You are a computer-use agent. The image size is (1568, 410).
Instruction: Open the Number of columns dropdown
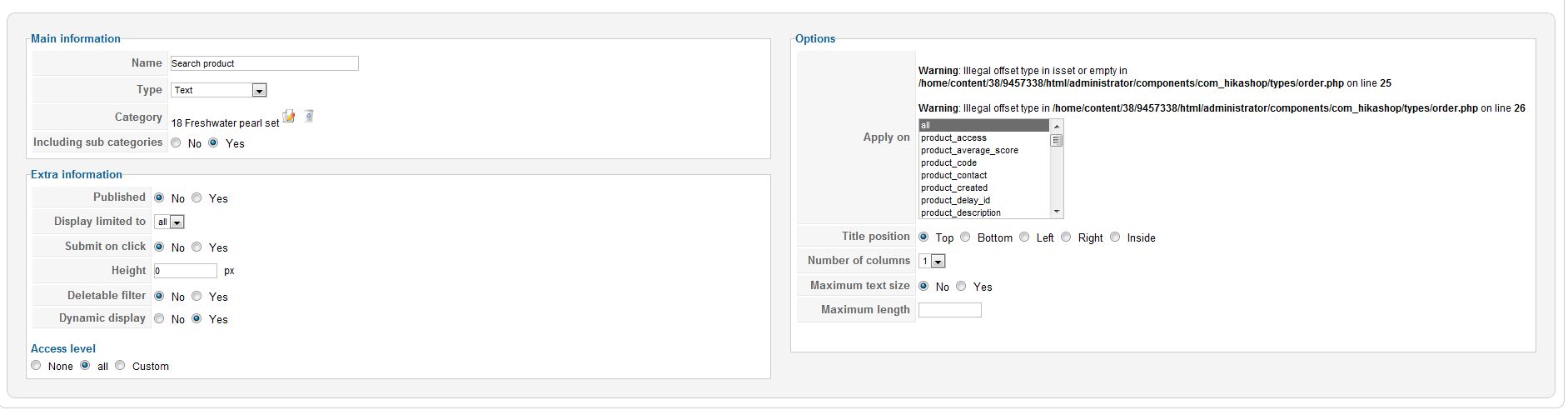pos(938,262)
